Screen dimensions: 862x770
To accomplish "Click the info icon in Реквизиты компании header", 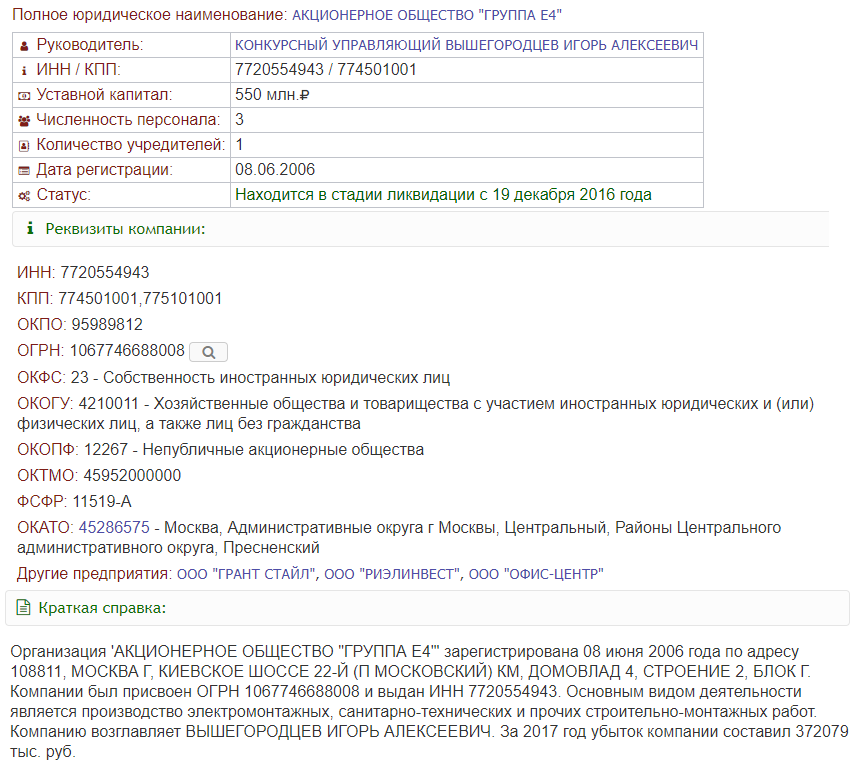I will [x=30, y=228].
